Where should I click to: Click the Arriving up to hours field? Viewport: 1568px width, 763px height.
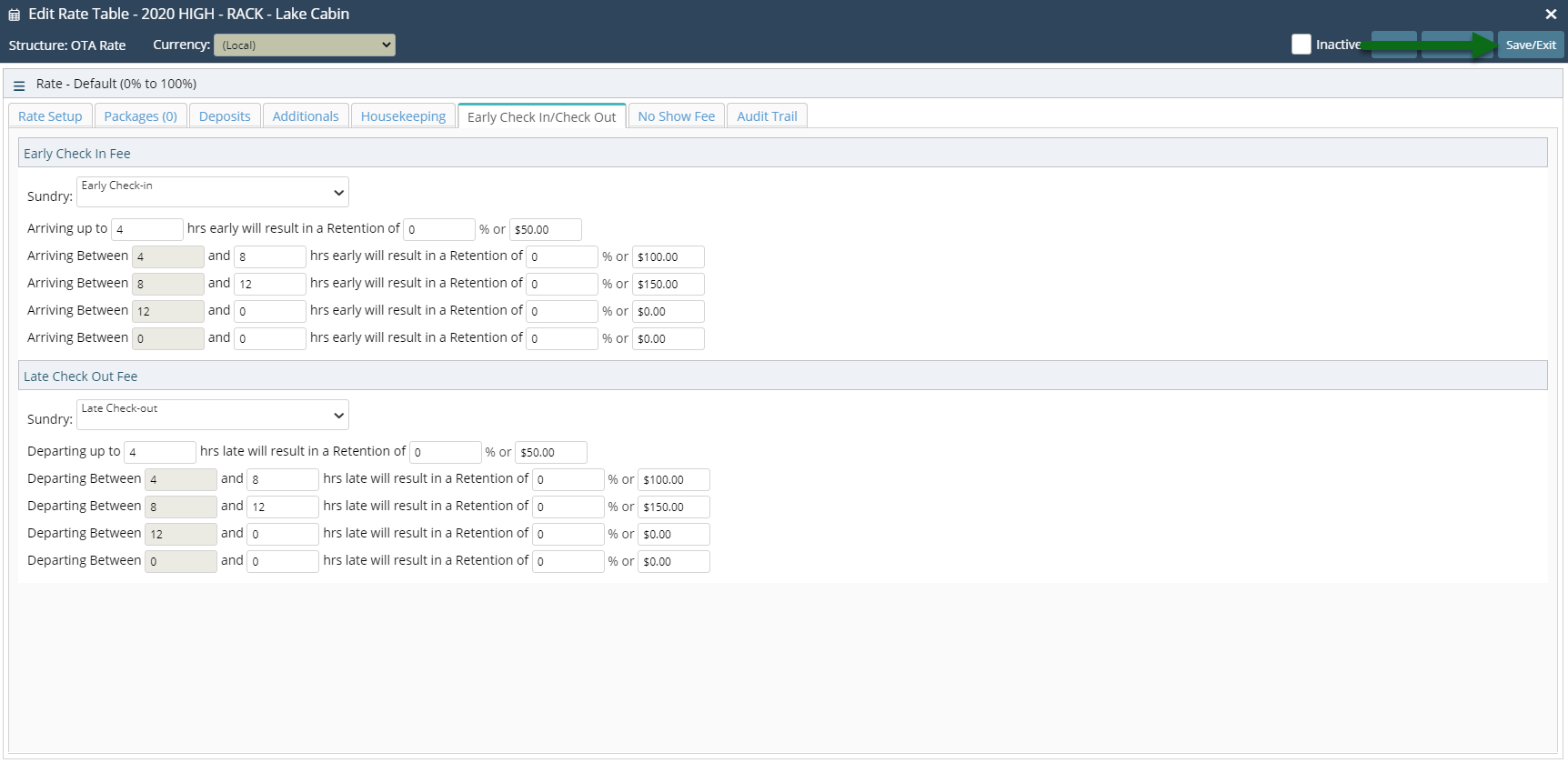[147, 229]
